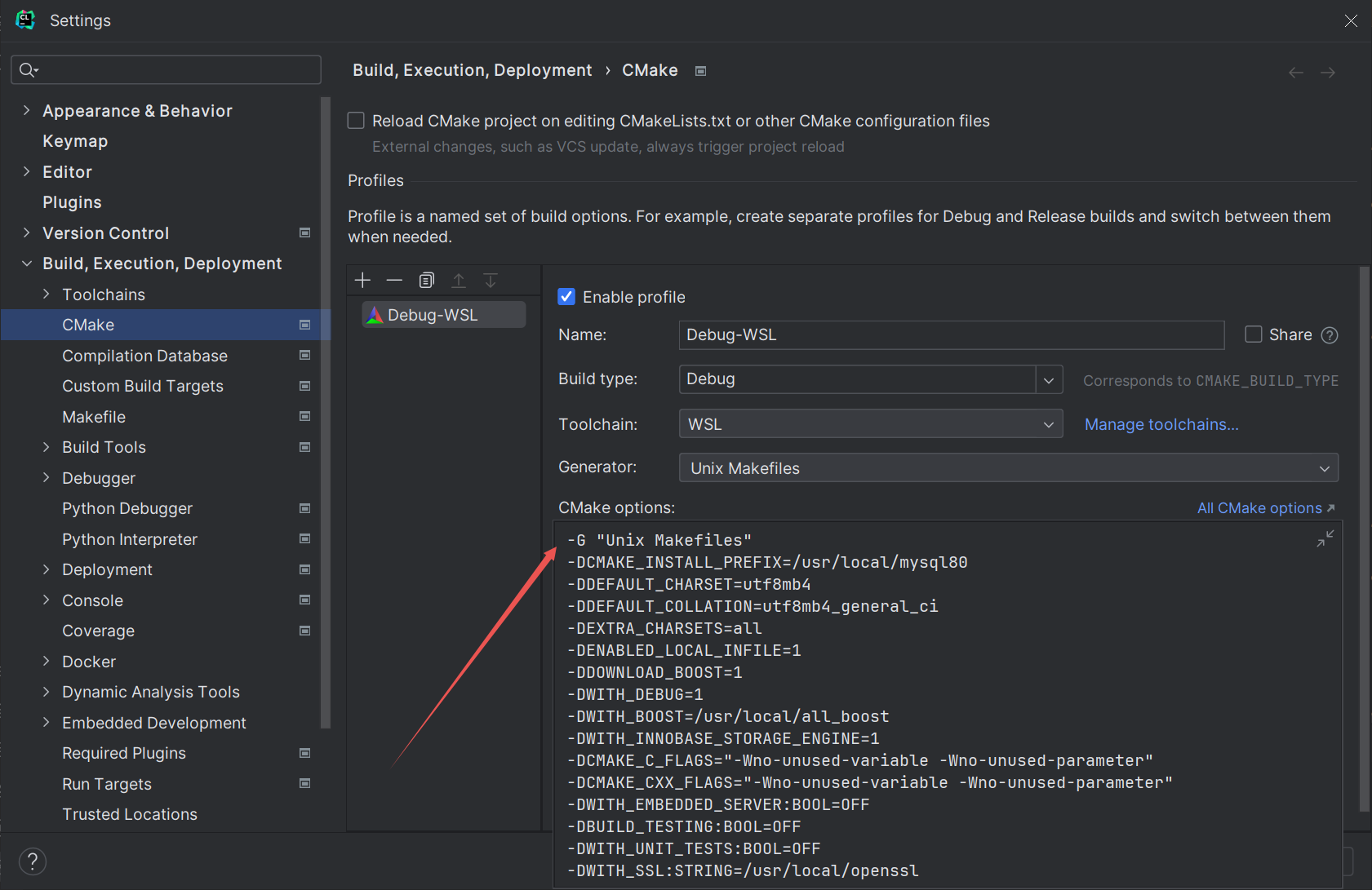Click project icon beside Compilation Database
This screenshot has width=1372, height=890.
click(x=304, y=355)
